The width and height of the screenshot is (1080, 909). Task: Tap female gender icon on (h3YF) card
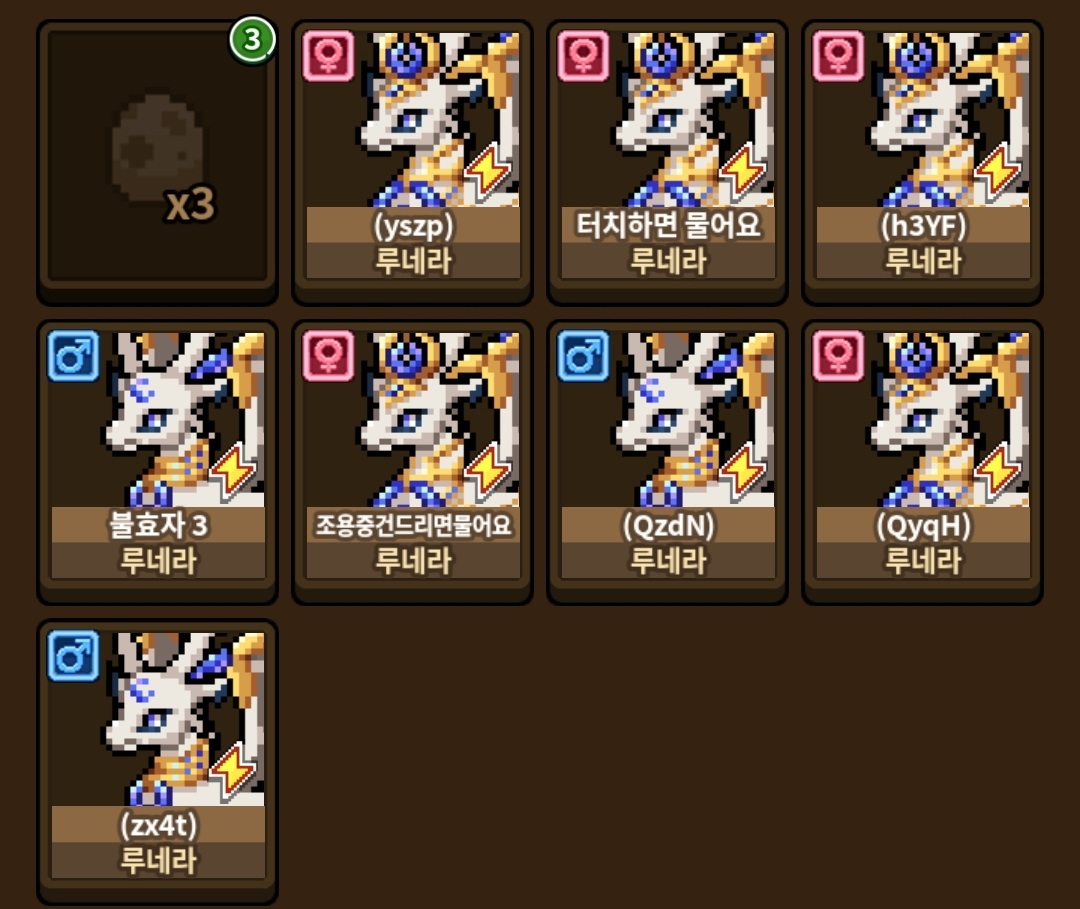pyautogui.click(x=838, y=55)
